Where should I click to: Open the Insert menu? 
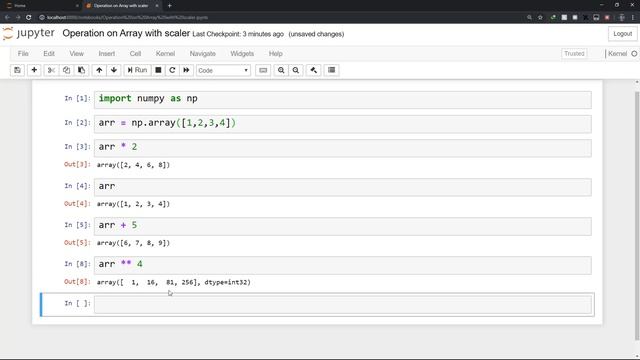tap(107, 53)
